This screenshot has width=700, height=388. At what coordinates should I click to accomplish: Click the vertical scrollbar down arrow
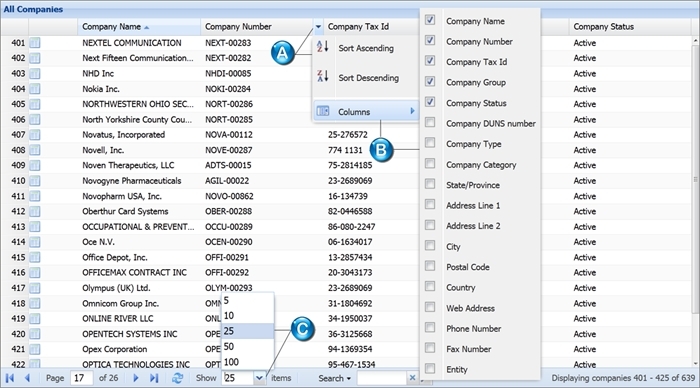coord(695,363)
